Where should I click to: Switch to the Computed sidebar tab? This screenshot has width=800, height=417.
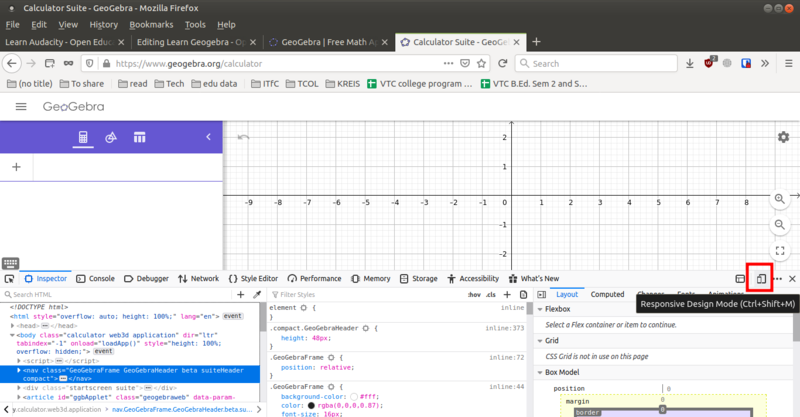click(x=607, y=295)
